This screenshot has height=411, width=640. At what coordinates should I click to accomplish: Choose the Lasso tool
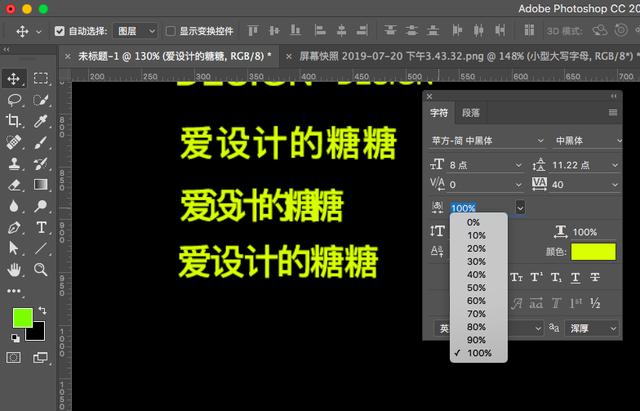pyautogui.click(x=14, y=100)
